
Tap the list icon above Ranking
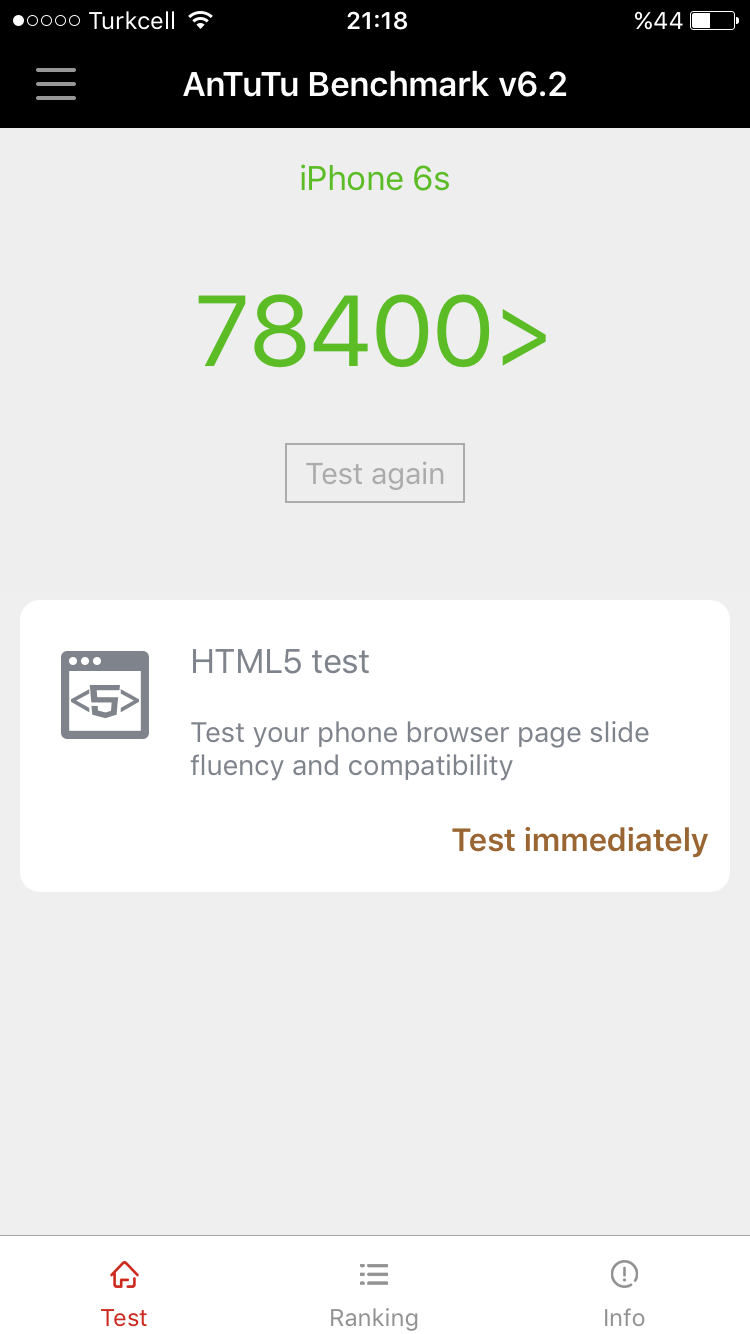374,1275
